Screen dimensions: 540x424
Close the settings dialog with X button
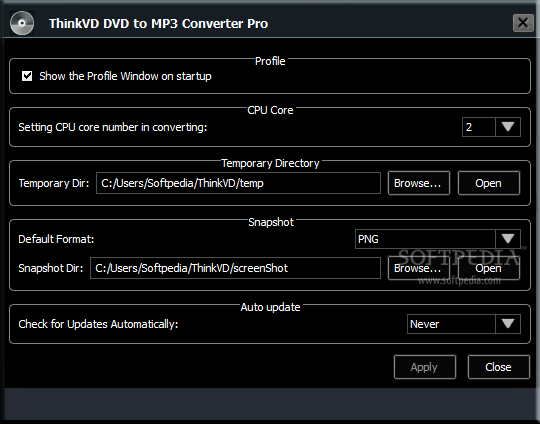[x=523, y=23]
